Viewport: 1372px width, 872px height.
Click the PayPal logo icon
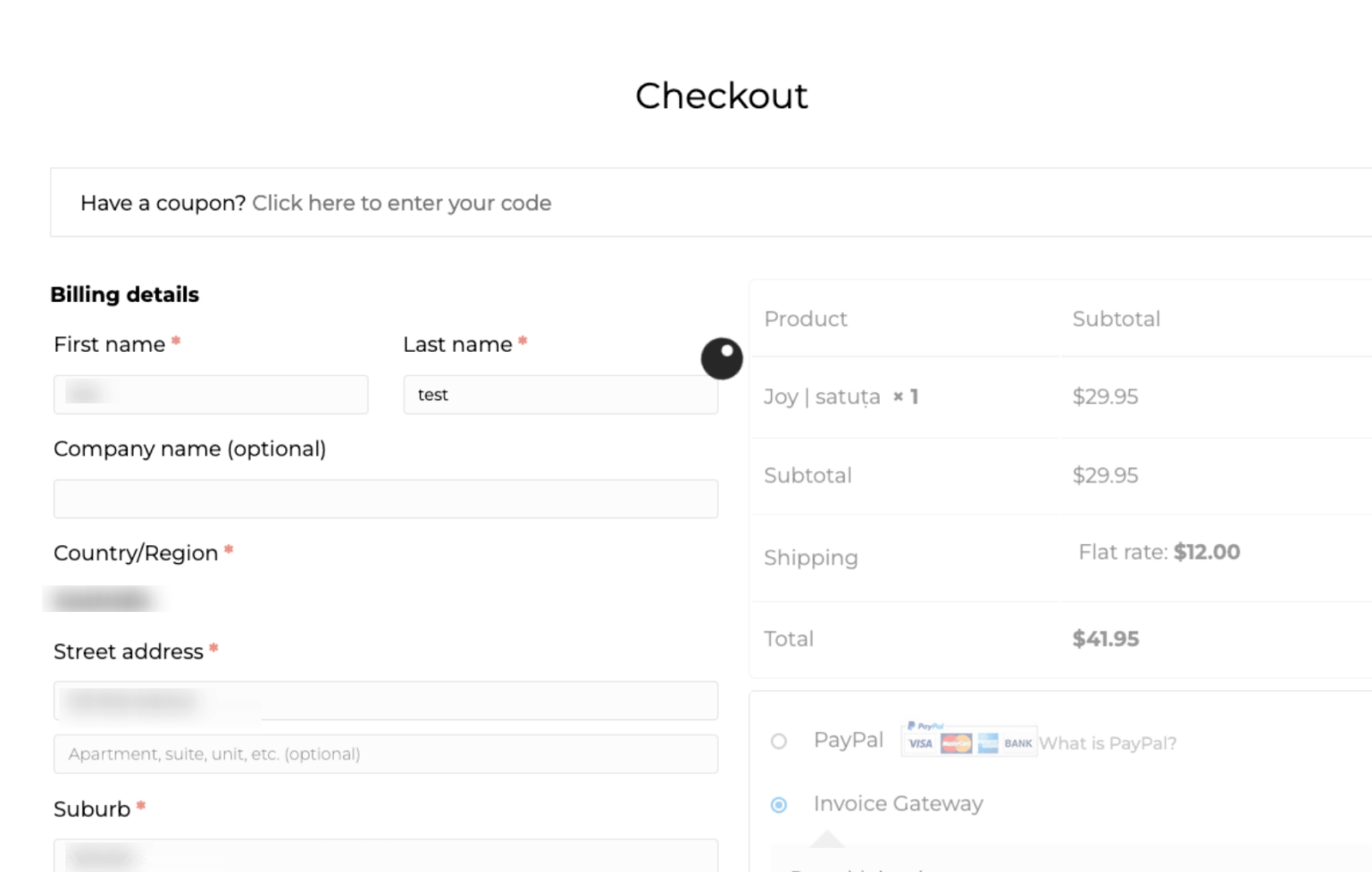tap(925, 725)
